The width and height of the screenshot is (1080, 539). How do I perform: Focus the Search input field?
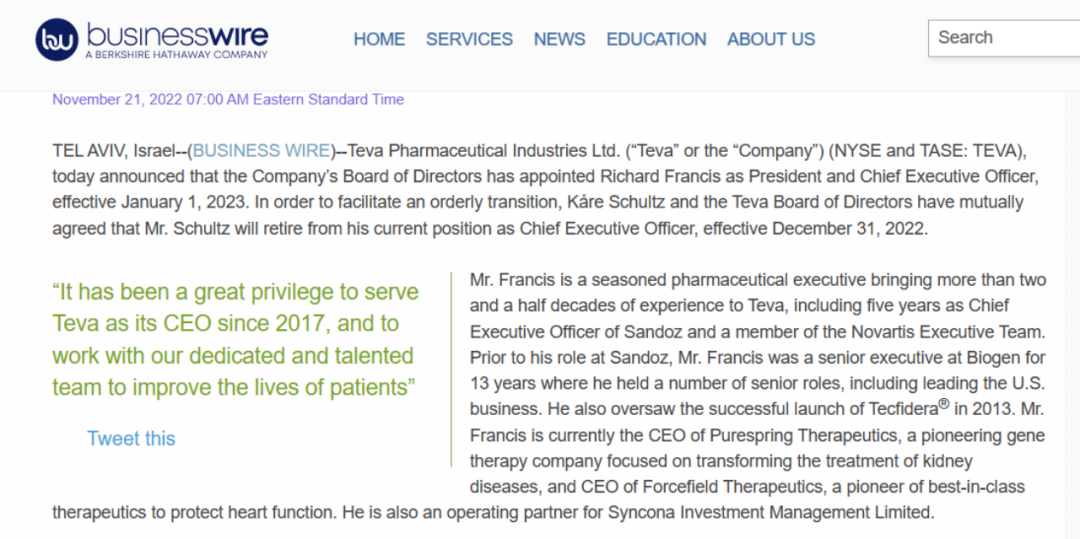pos(1004,38)
